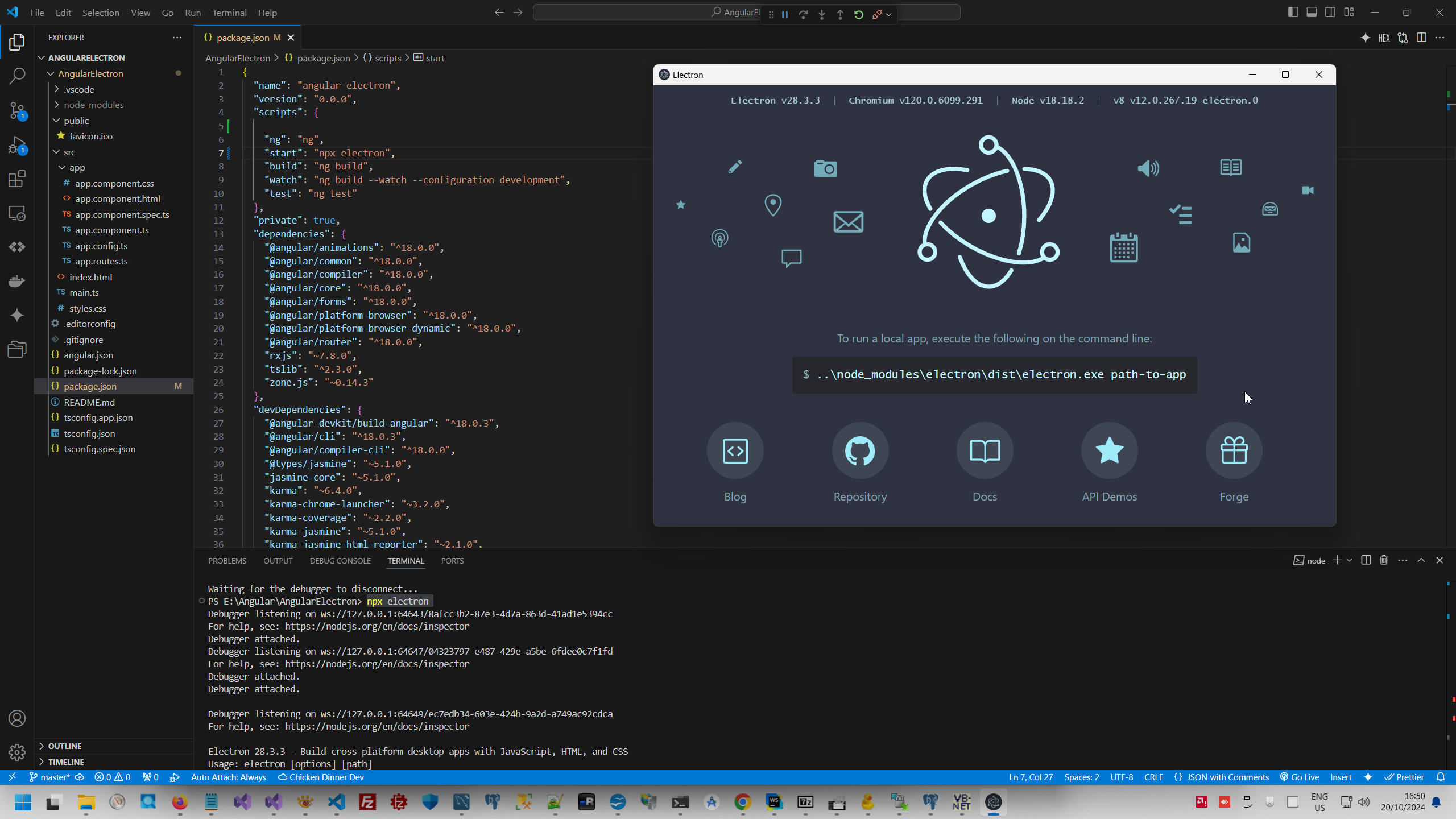Toggle the primary side bar layout
The image size is (1456, 819).
pyautogui.click(x=1293, y=12)
